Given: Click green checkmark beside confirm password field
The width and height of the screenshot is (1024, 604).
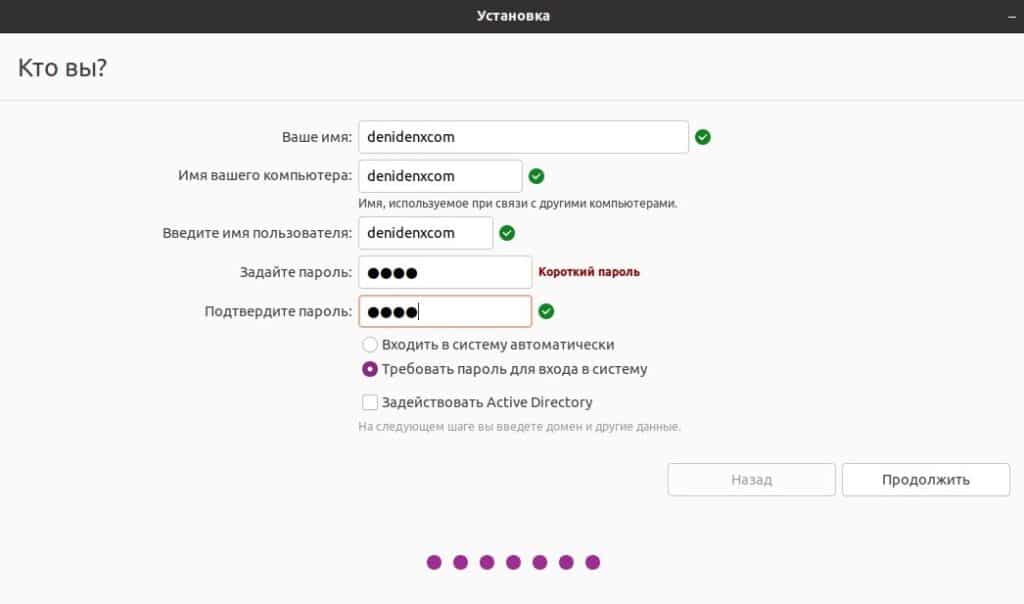Looking at the screenshot, I should click(546, 311).
